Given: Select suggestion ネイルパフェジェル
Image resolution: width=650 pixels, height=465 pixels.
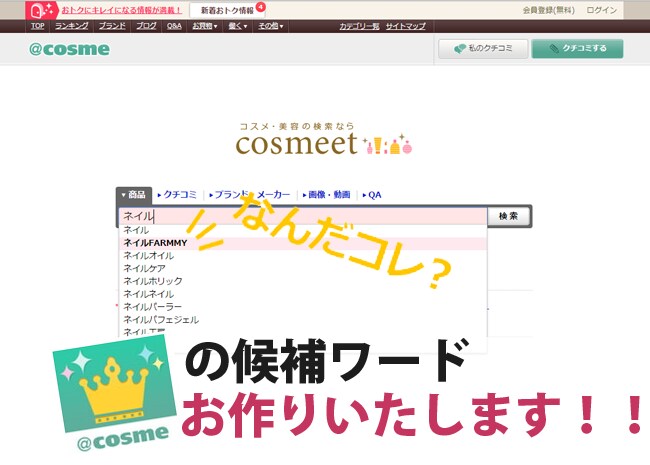Looking at the screenshot, I should (x=303, y=320).
